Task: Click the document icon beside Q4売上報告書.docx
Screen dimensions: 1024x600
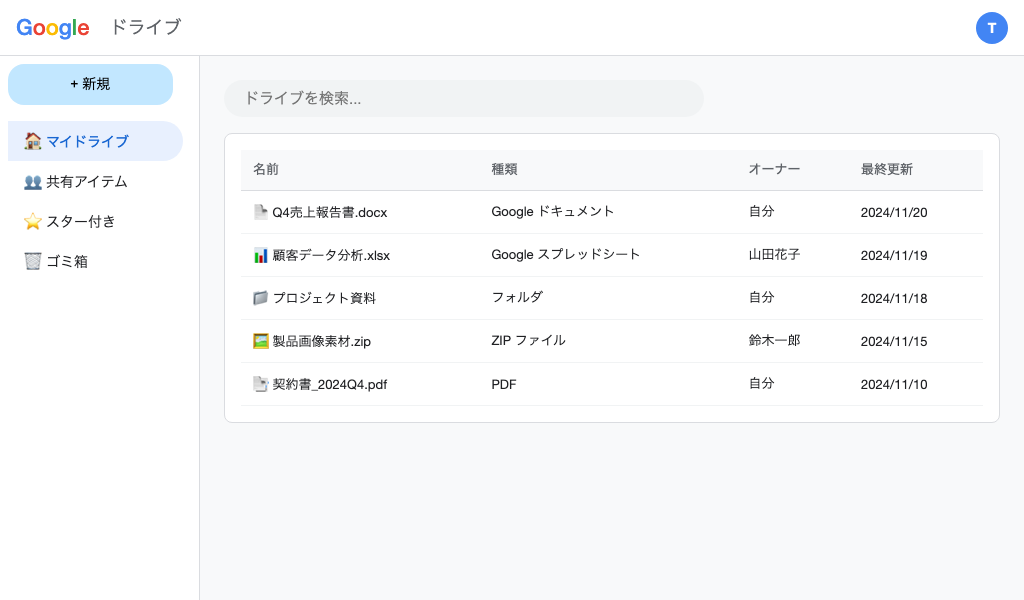Action: tap(258, 212)
